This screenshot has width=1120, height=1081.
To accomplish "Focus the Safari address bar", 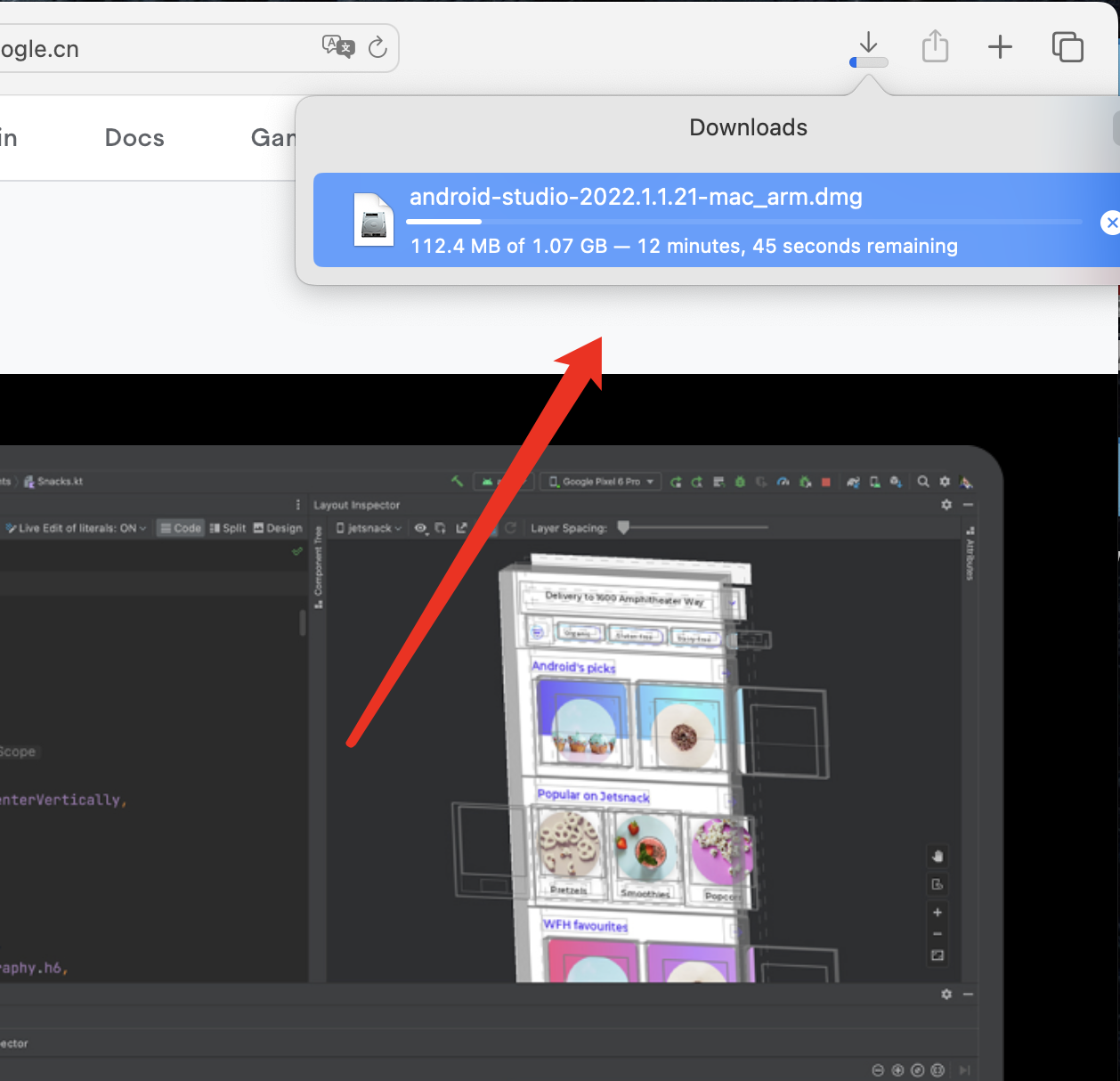I will [198, 48].
